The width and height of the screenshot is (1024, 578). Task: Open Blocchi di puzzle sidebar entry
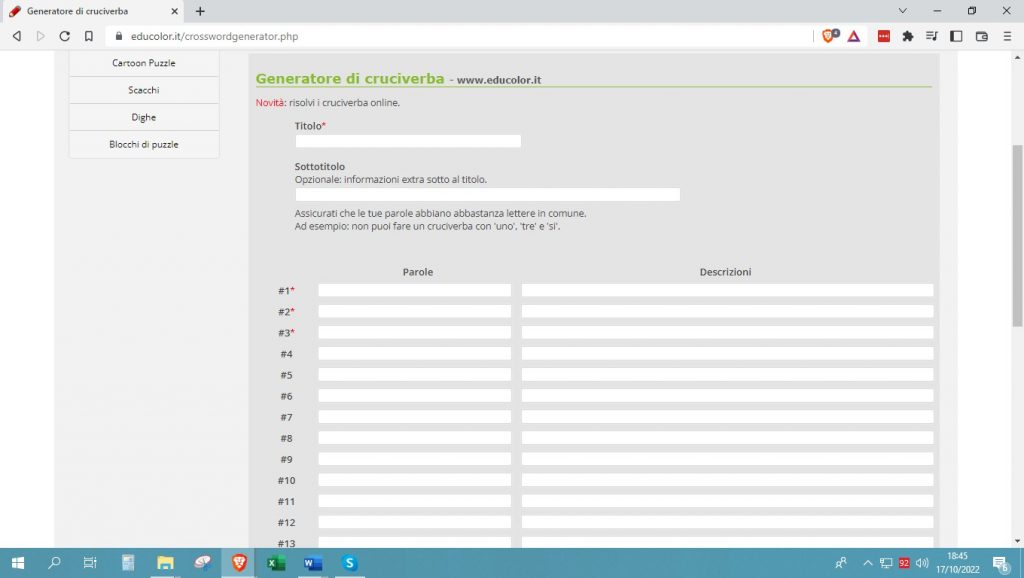click(x=144, y=144)
